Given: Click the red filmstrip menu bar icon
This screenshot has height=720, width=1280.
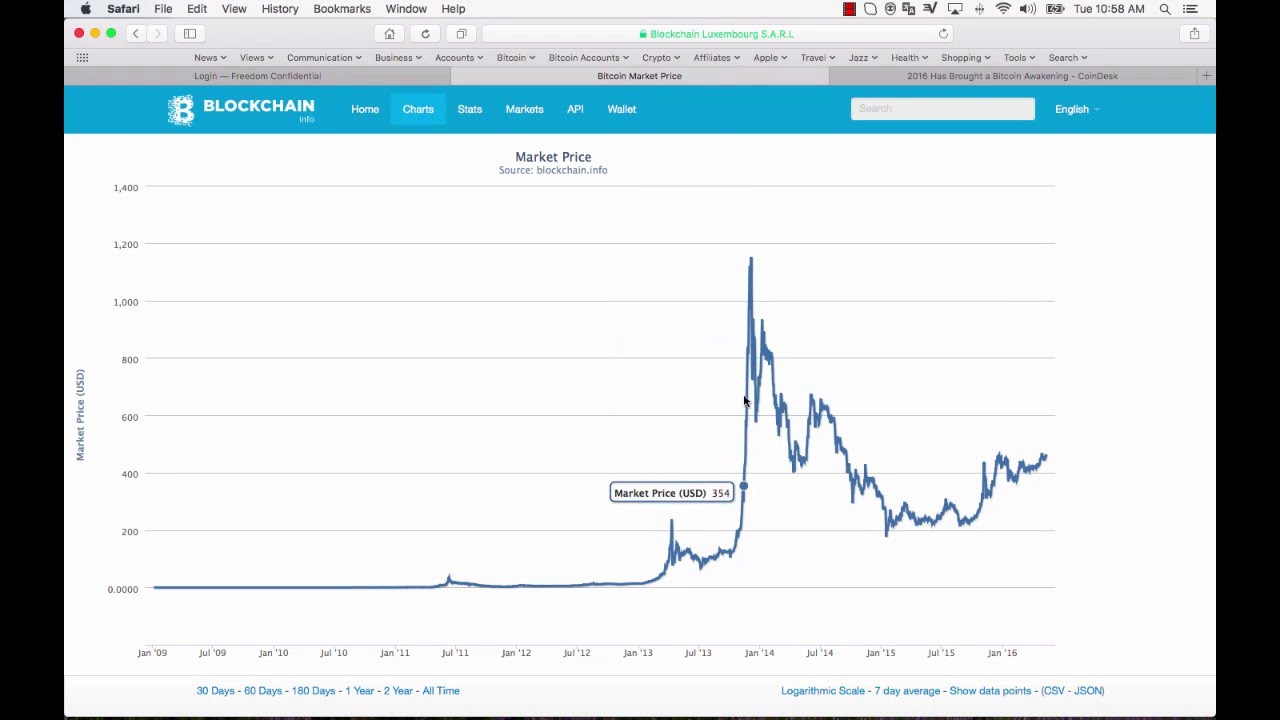Looking at the screenshot, I should [x=849, y=9].
